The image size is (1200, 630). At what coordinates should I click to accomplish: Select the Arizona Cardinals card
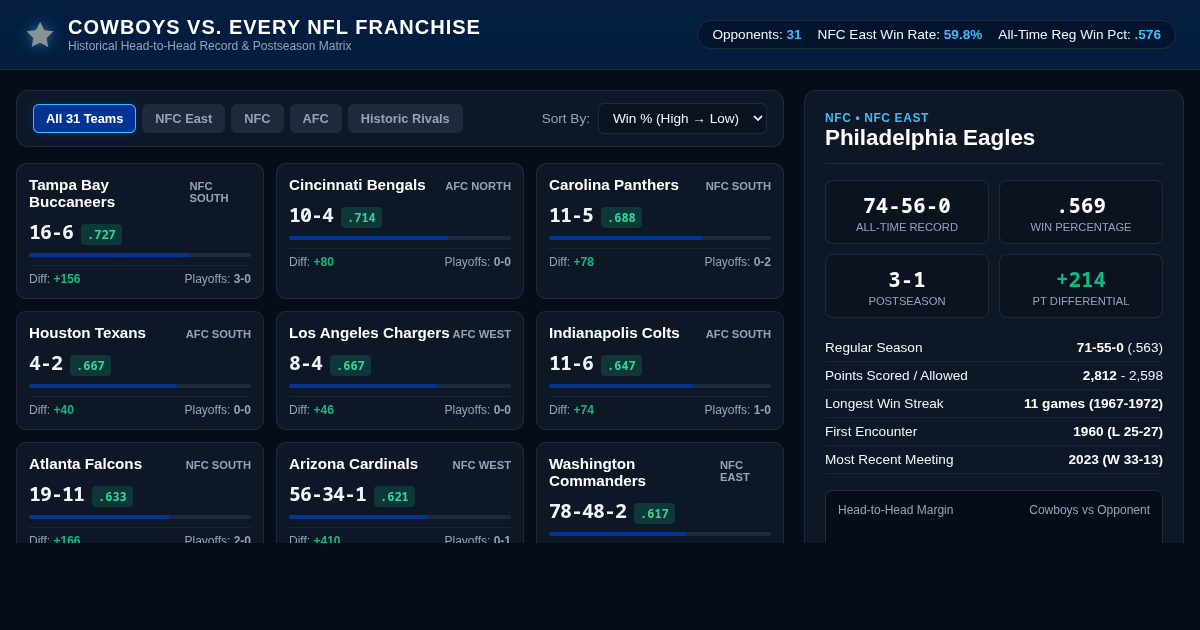[x=400, y=493]
